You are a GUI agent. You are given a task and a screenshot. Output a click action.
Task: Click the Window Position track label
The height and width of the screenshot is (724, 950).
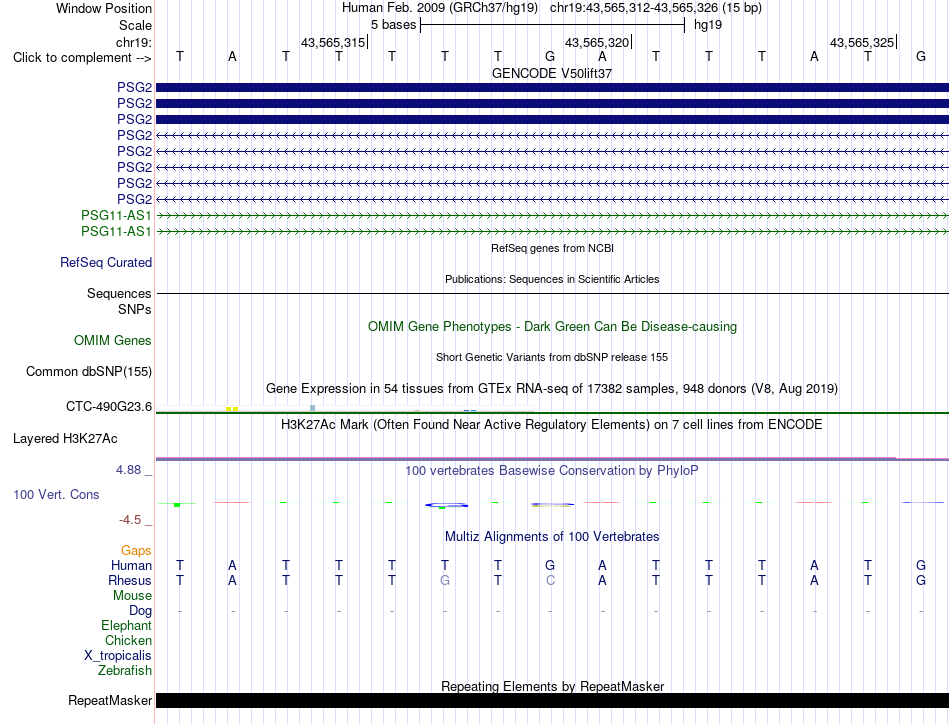click(x=104, y=8)
